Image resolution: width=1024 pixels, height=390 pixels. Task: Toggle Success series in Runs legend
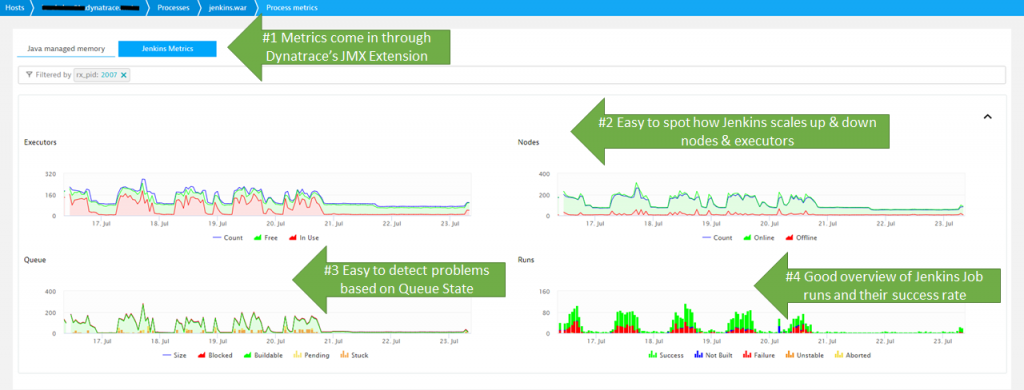[665, 355]
